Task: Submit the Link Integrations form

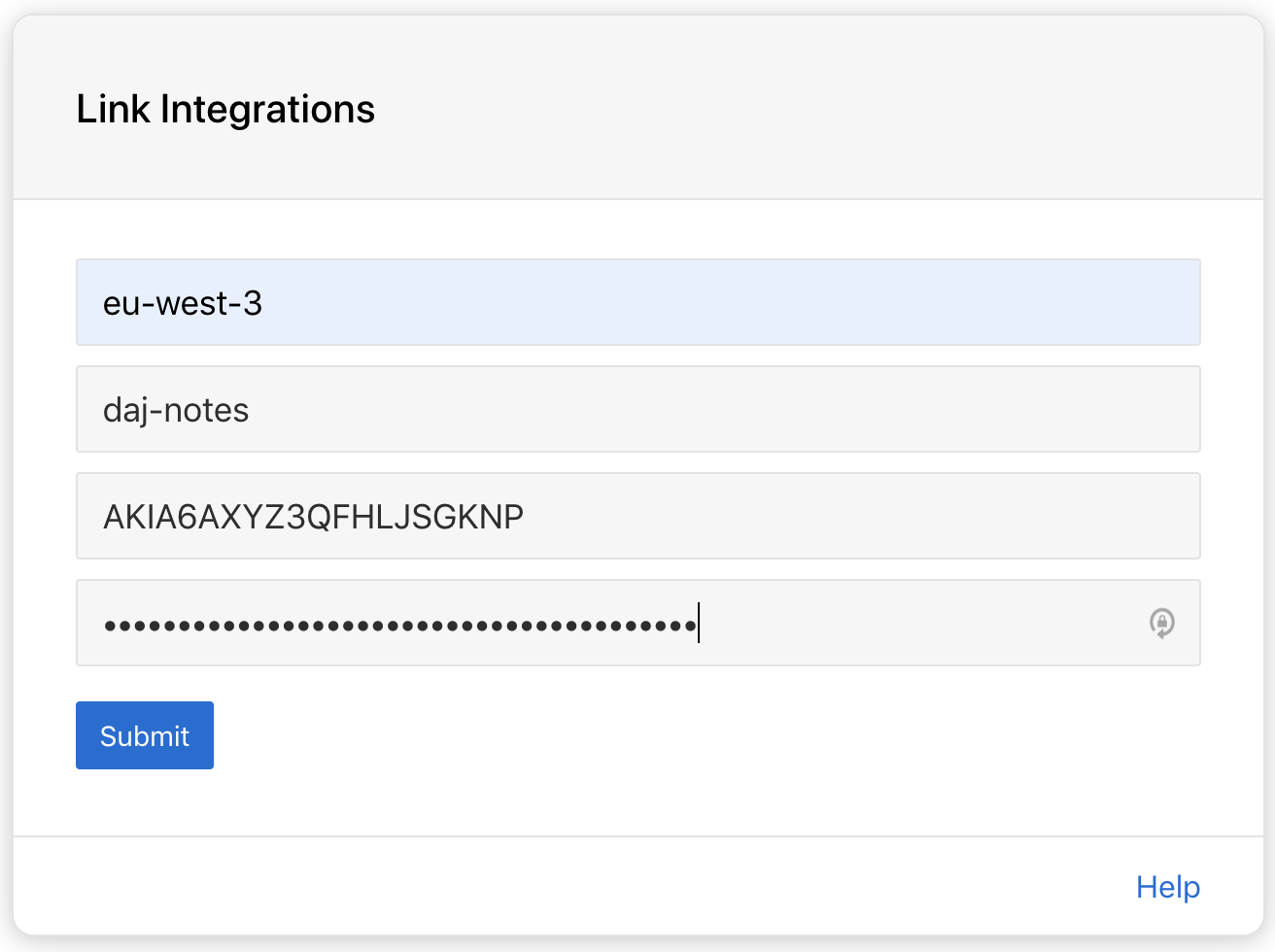Action: (145, 735)
